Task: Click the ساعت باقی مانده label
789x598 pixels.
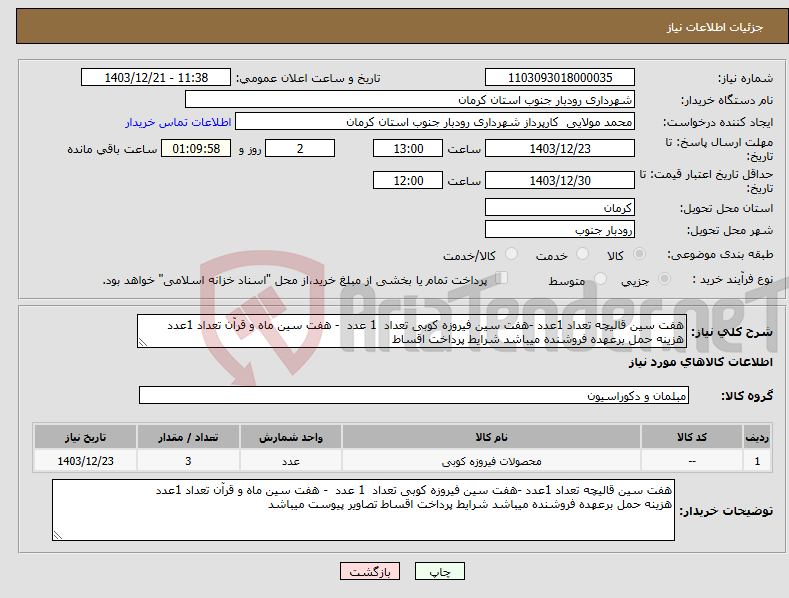Action: [x=112, y=150]
